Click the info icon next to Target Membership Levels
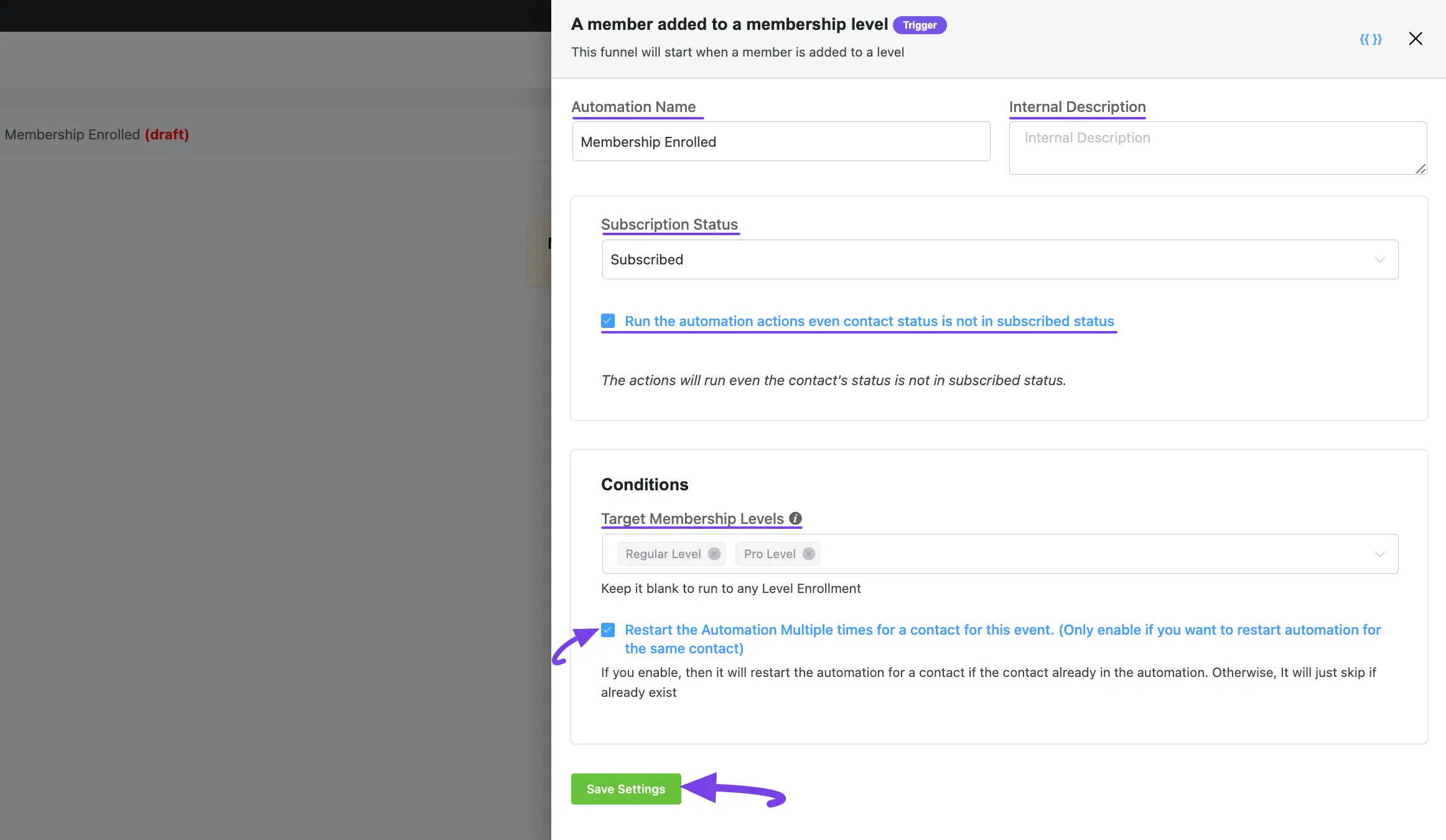1446x840 pixels. (796, 518)
